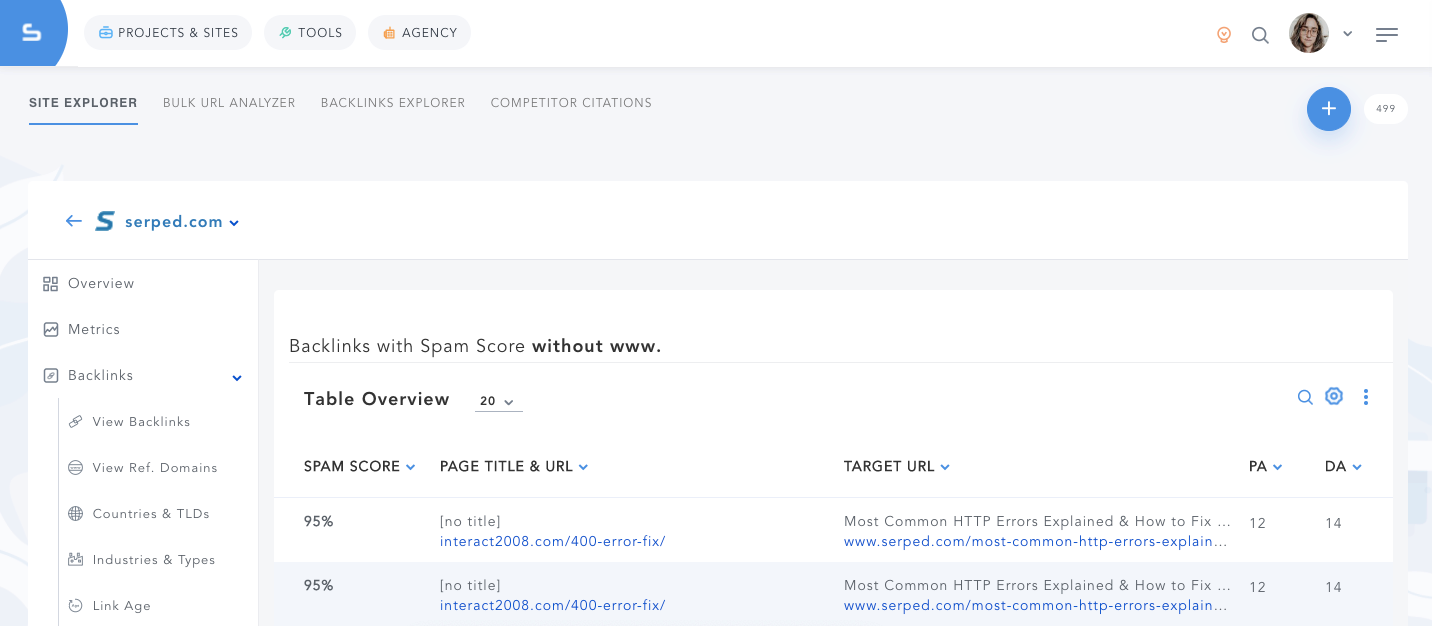
Task: Switch to Backlinks Explorer tab
Action: 393,103
